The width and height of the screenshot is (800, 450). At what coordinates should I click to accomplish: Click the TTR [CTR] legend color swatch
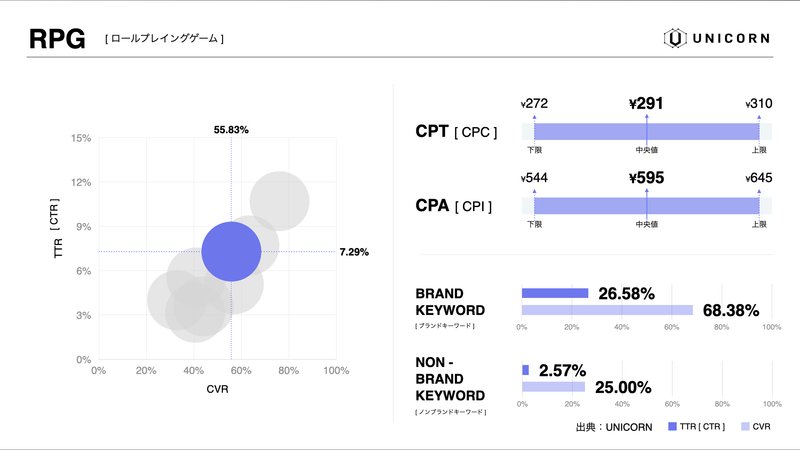(672, 427)
